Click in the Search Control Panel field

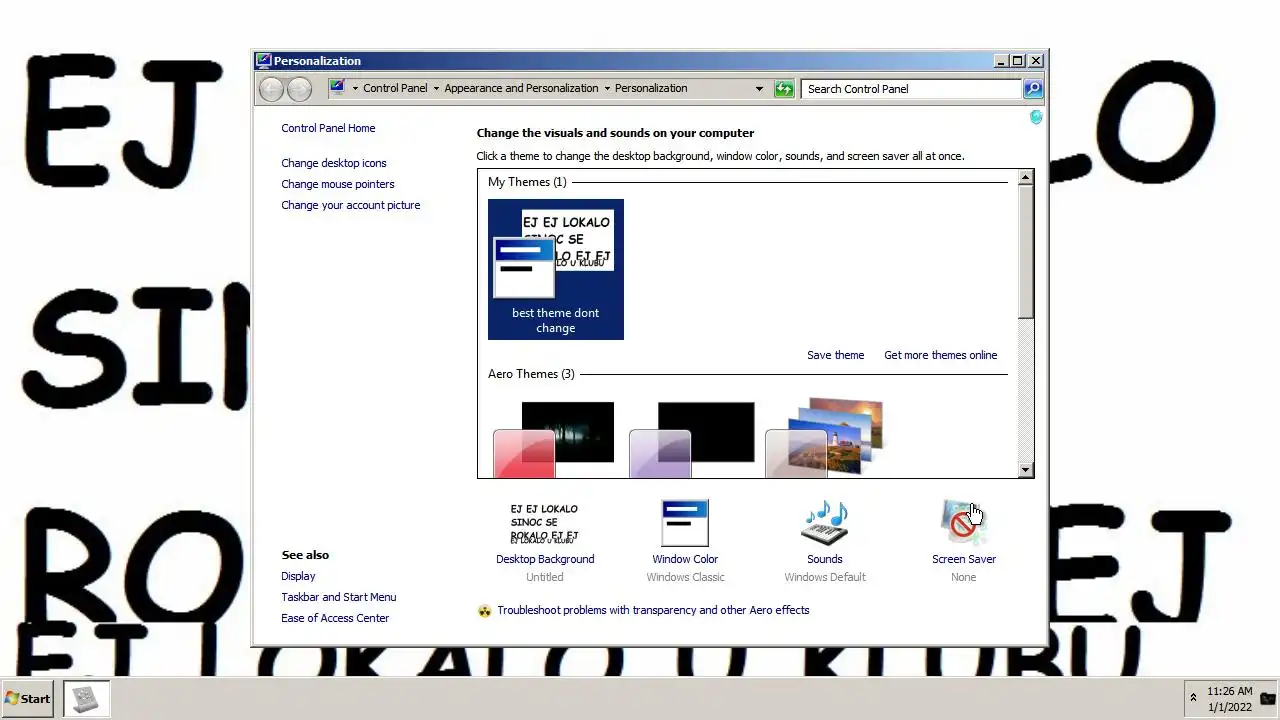[x=911, y=89]
